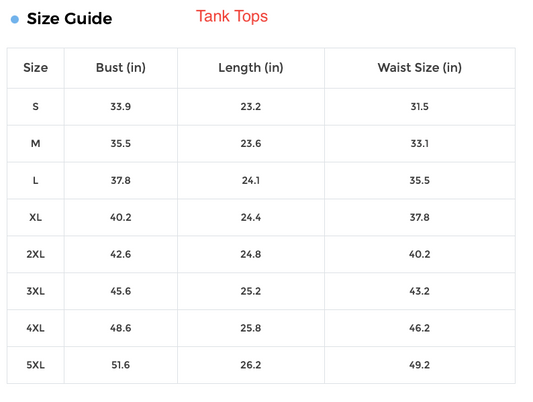Click the blue bullet dot beside Size Guide
The image size is (533, 402).
(15, 19)
